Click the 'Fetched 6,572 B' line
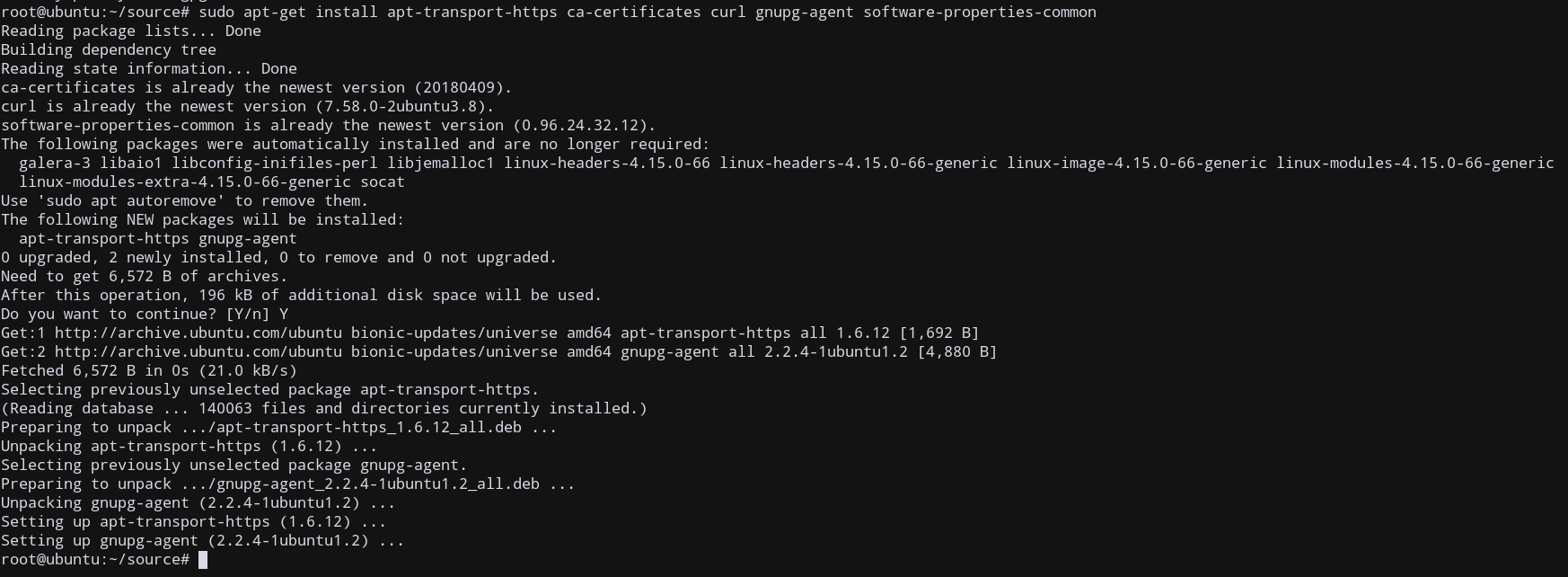The height and width of the screenshot is (577, 1568). point(149,370)
